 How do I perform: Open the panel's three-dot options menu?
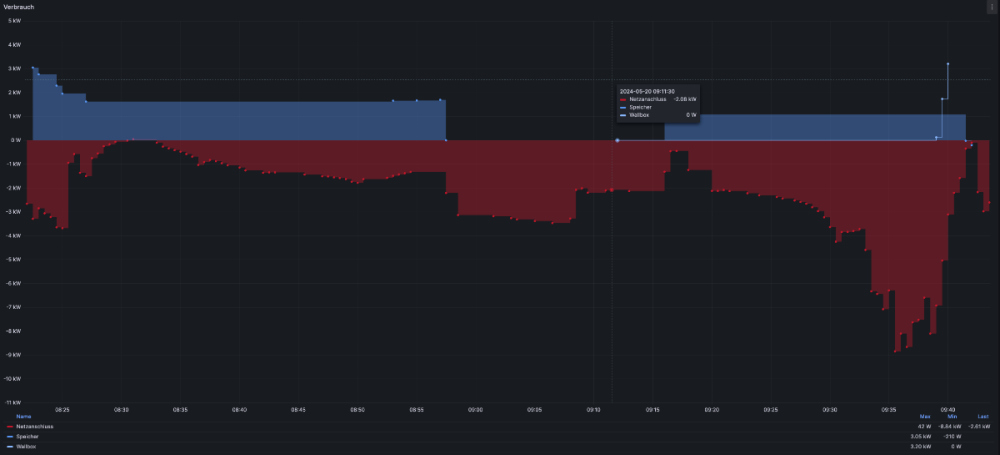click(991, 6)
